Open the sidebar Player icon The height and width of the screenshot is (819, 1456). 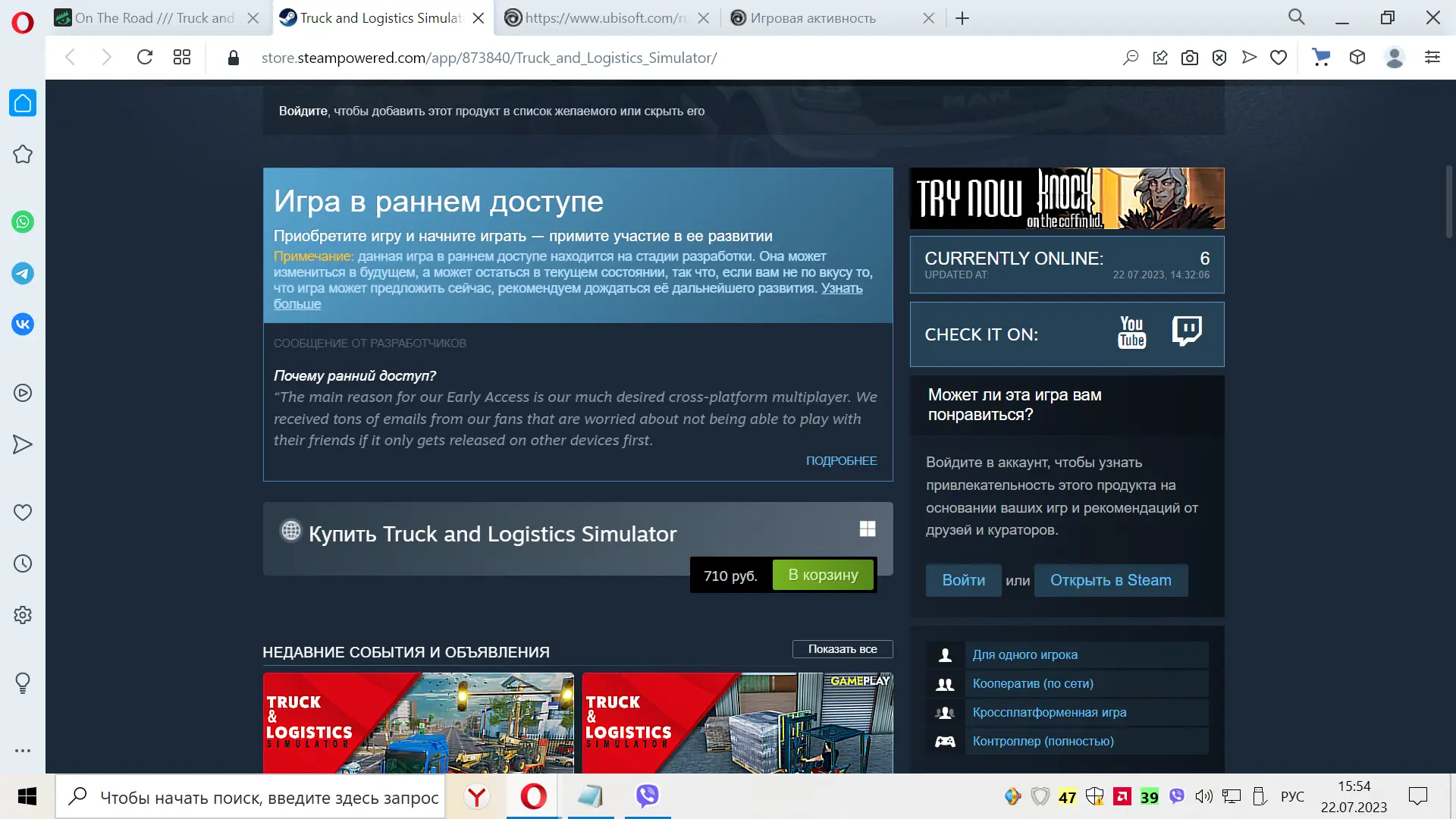pyautogui.click(x=23, y=393)
